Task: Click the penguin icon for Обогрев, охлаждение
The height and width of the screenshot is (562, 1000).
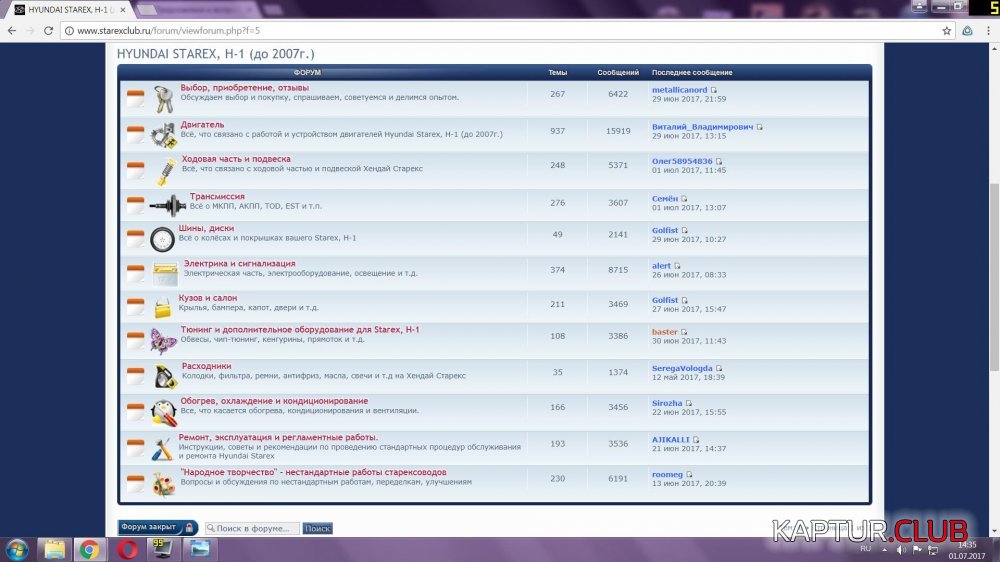Action: tap(163, 412)
